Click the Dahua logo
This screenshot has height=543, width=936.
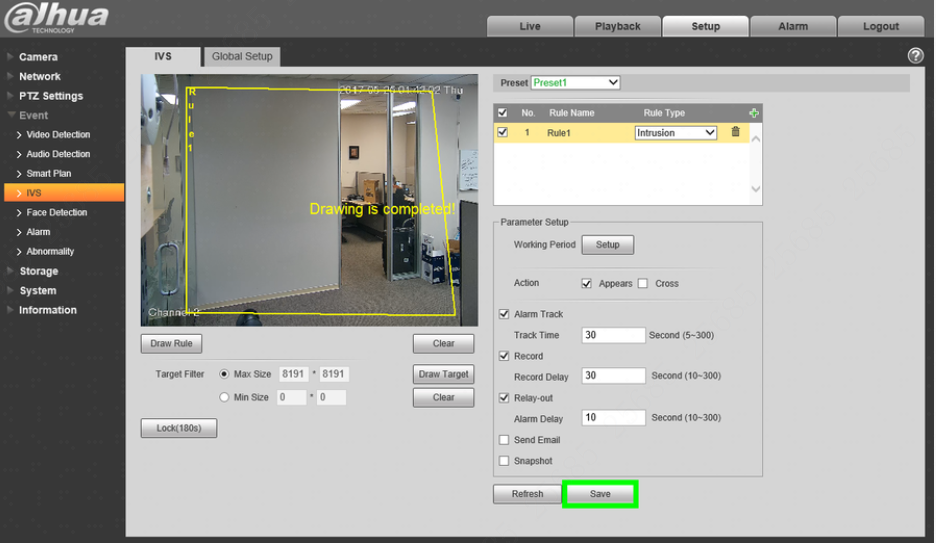click(57, 17)
